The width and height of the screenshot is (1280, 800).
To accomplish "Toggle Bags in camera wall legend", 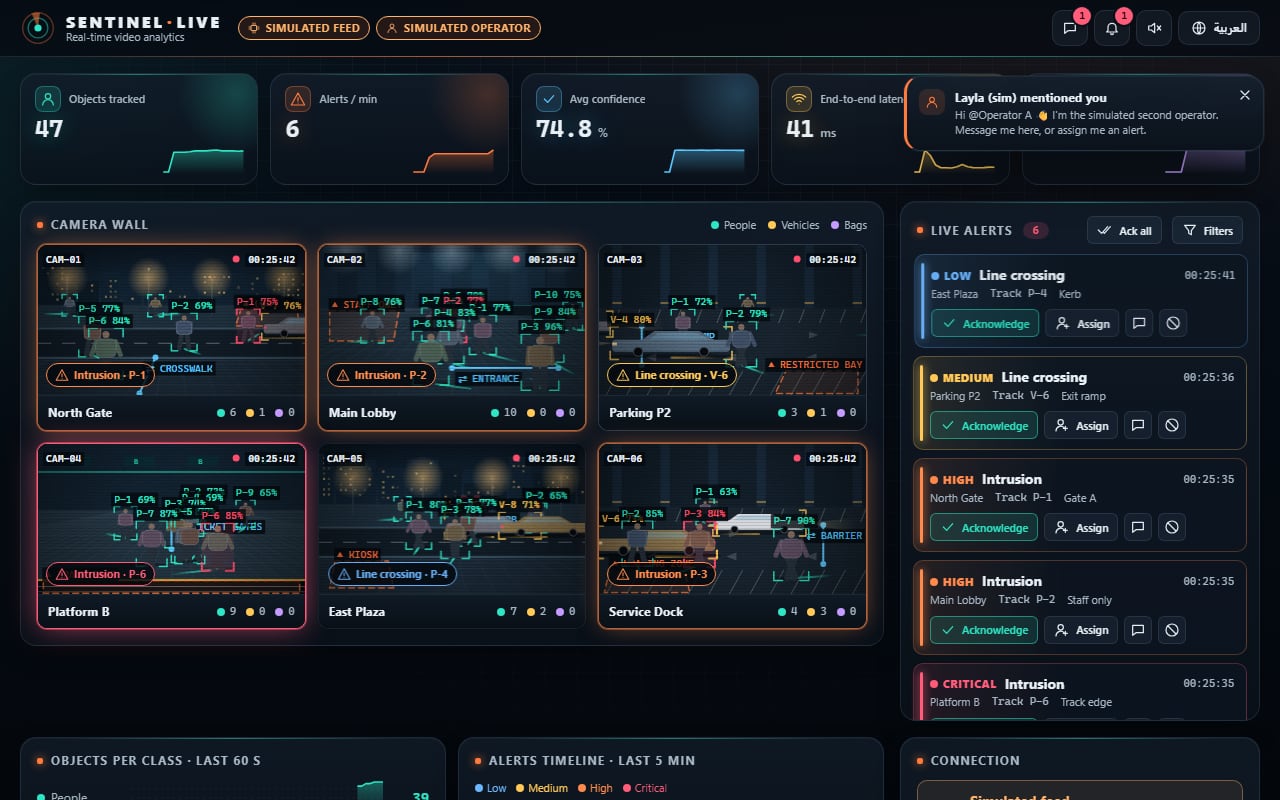I will pos(849,226).
